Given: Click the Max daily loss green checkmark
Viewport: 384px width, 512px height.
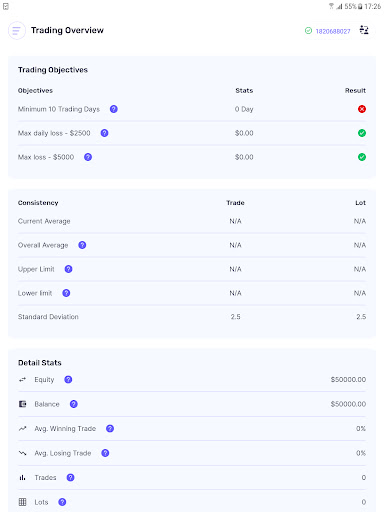Looking at the screenshot, I should coord(362,133).
